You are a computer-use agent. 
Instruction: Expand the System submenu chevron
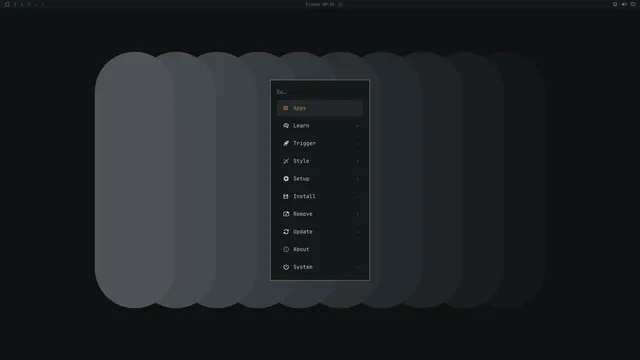358,267
